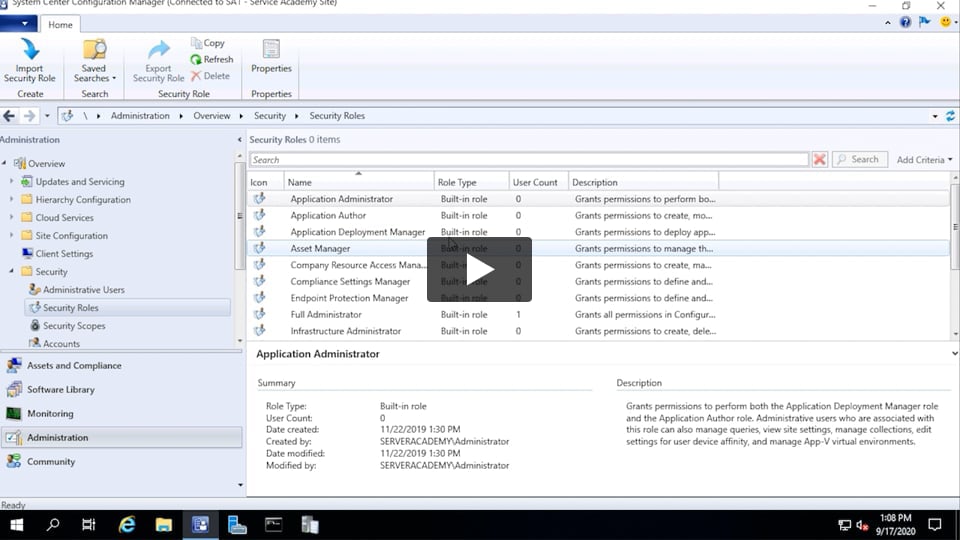Click the Search button
Viewport: 960px width, 540px height.
(857, 160)
